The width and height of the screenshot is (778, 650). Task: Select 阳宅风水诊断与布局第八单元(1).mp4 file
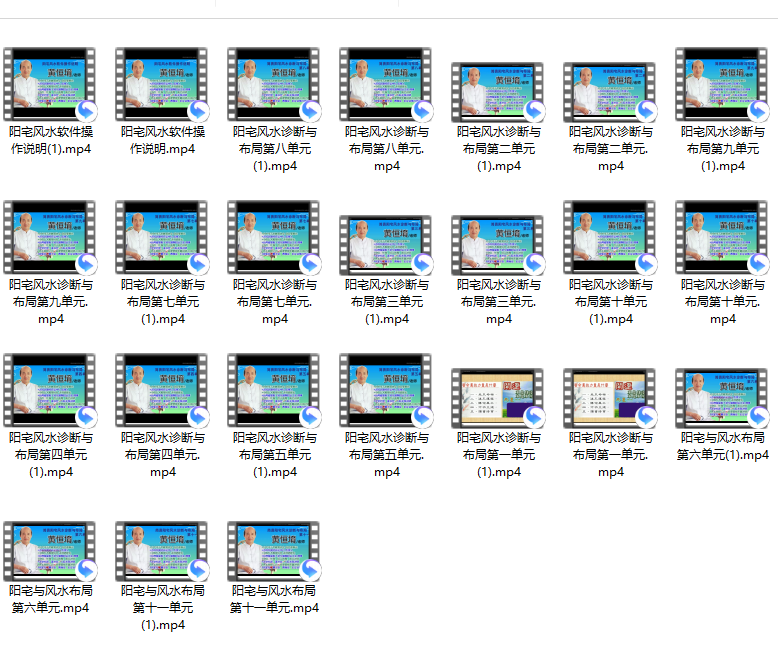[x=274, y=85]
